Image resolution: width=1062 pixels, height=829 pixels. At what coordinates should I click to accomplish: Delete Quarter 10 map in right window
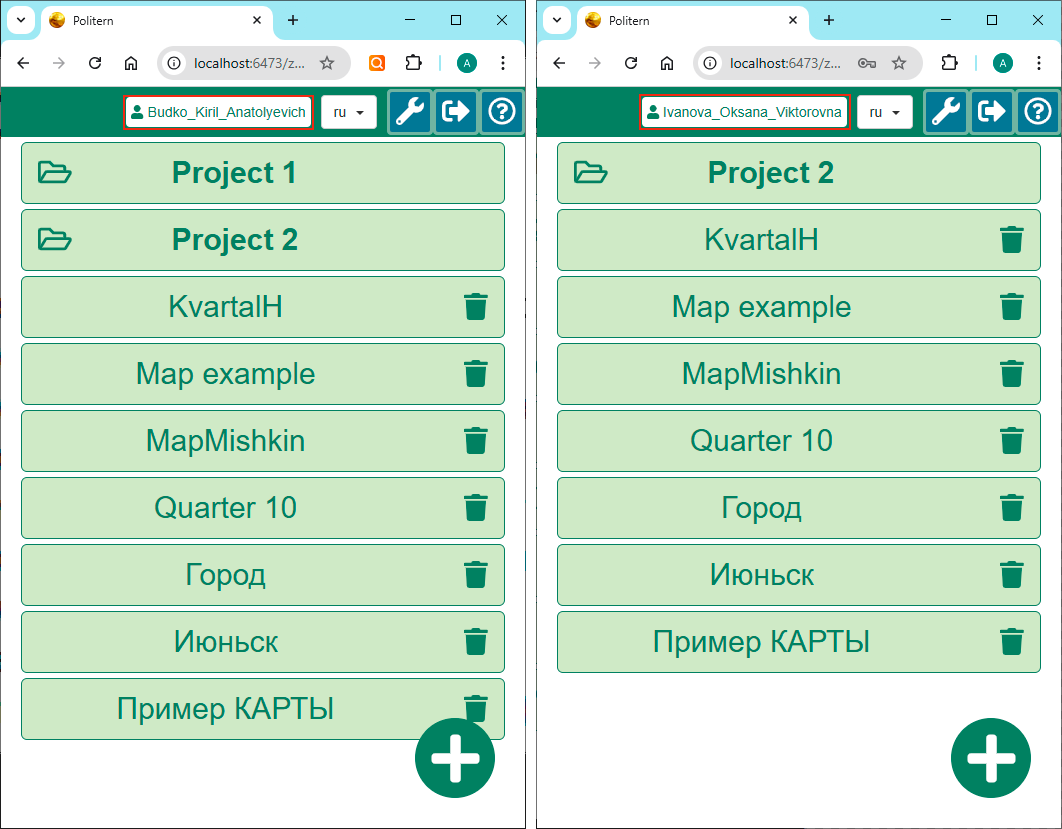(x=1011, y=441)
